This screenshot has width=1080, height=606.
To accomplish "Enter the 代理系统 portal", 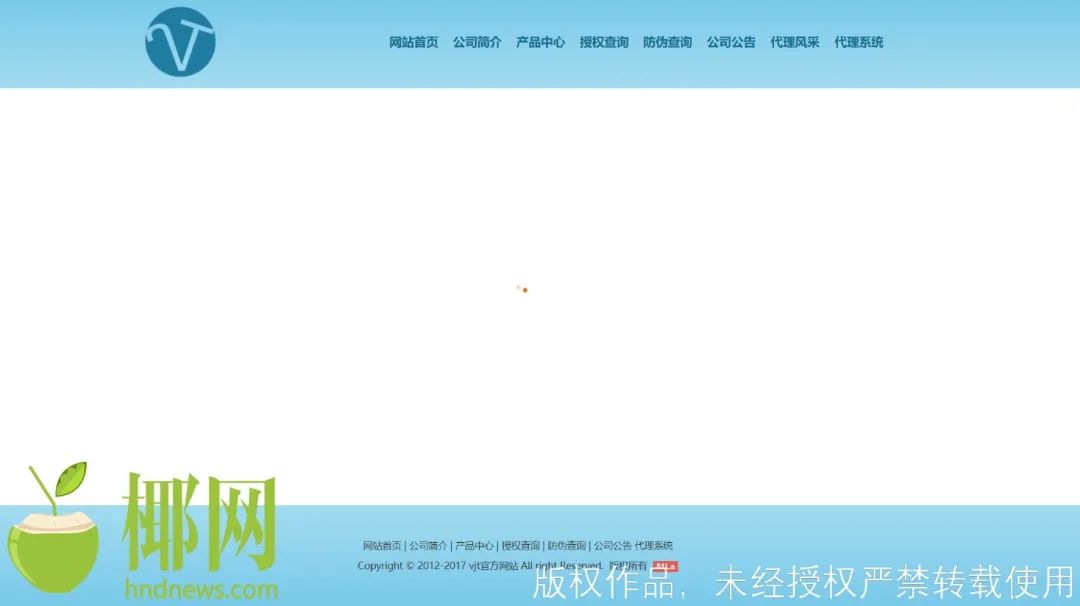I will [855, 42].
